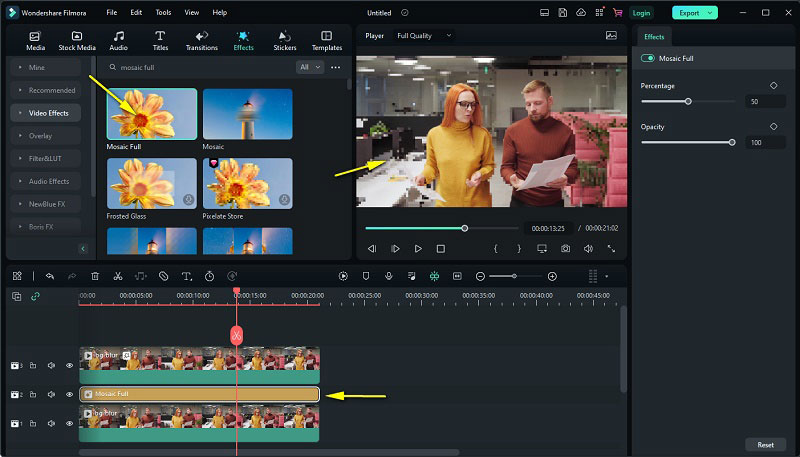The image size is (800, 457).
Task: Click the player snapshot display icon
Action: pyautogui.click(x=611, y=35)
